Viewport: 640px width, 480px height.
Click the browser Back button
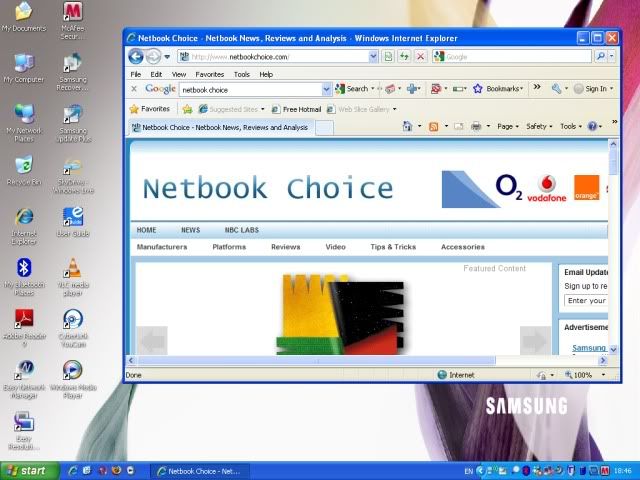click(x=136, y=57)
